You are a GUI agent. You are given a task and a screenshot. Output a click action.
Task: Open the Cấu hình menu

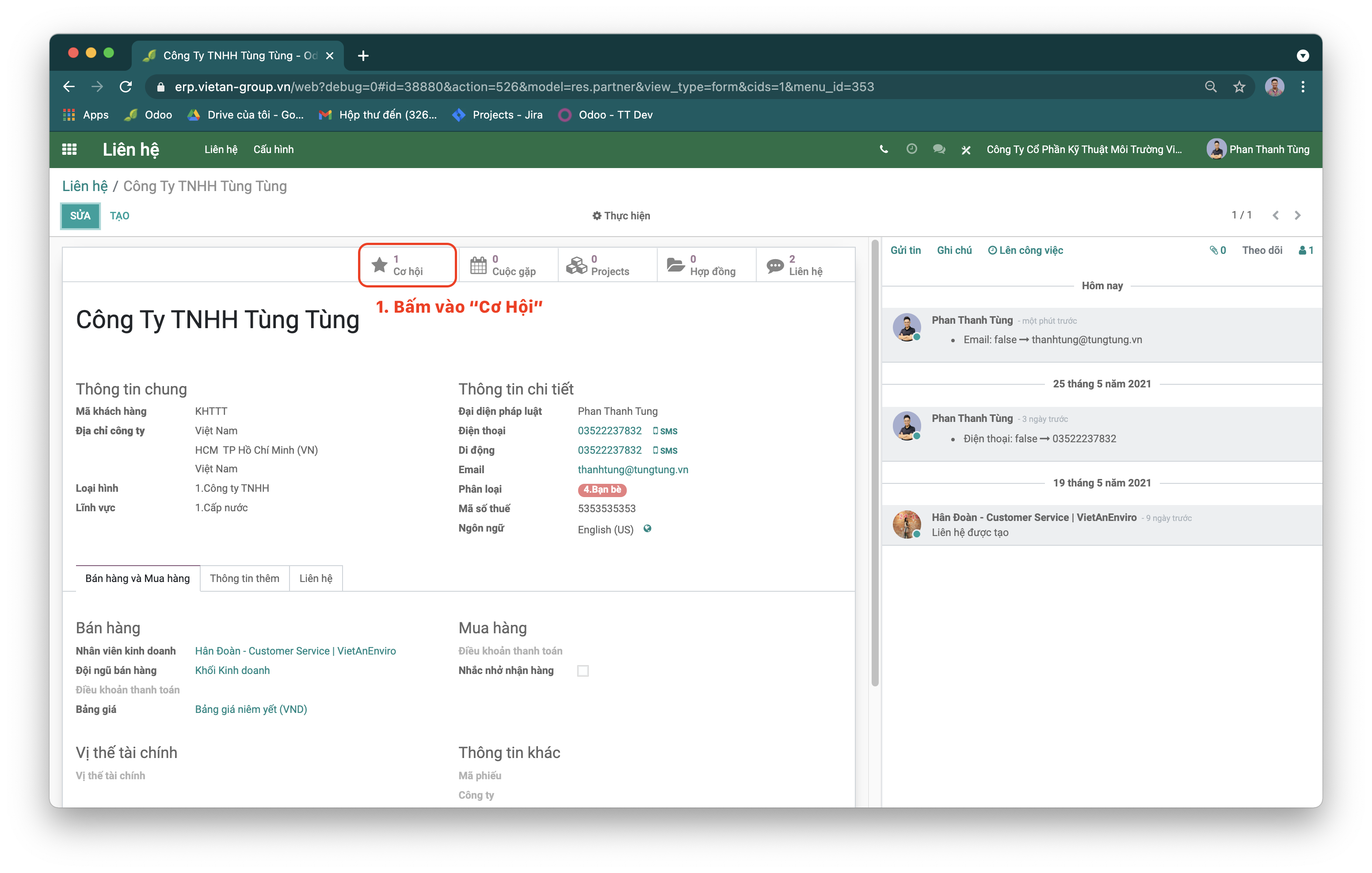(x=274, y=149)
